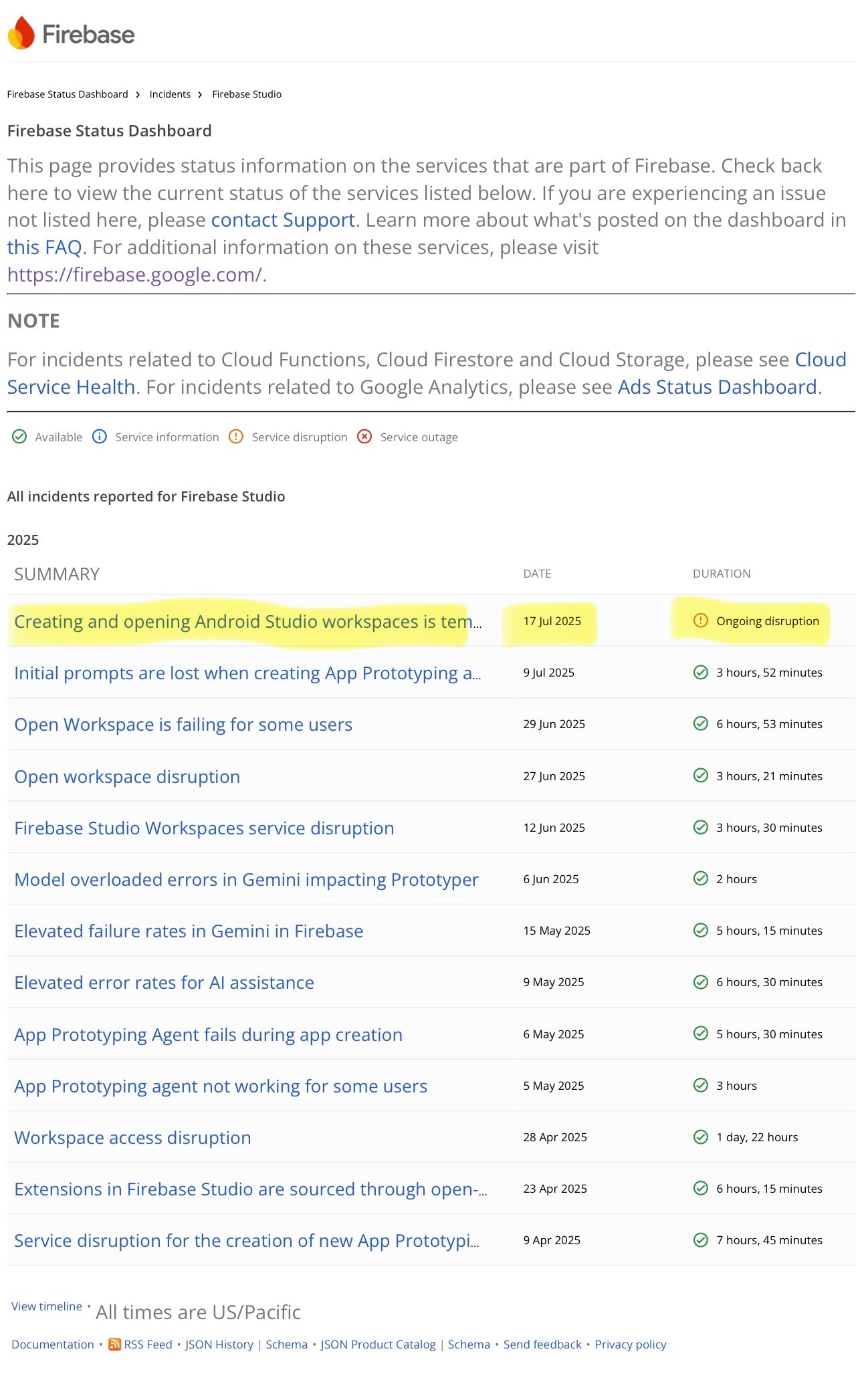Click View timeline link
Screen dimensions: 862x1400
tap(47, 1306)
